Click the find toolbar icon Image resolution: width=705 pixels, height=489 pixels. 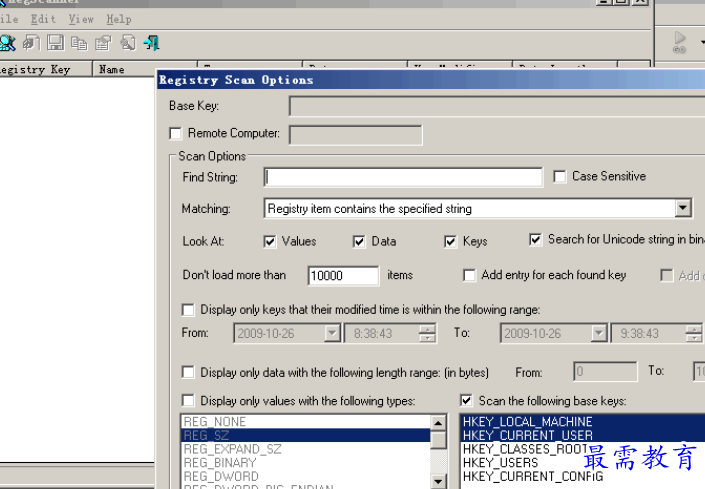click(x=128, y=43)
